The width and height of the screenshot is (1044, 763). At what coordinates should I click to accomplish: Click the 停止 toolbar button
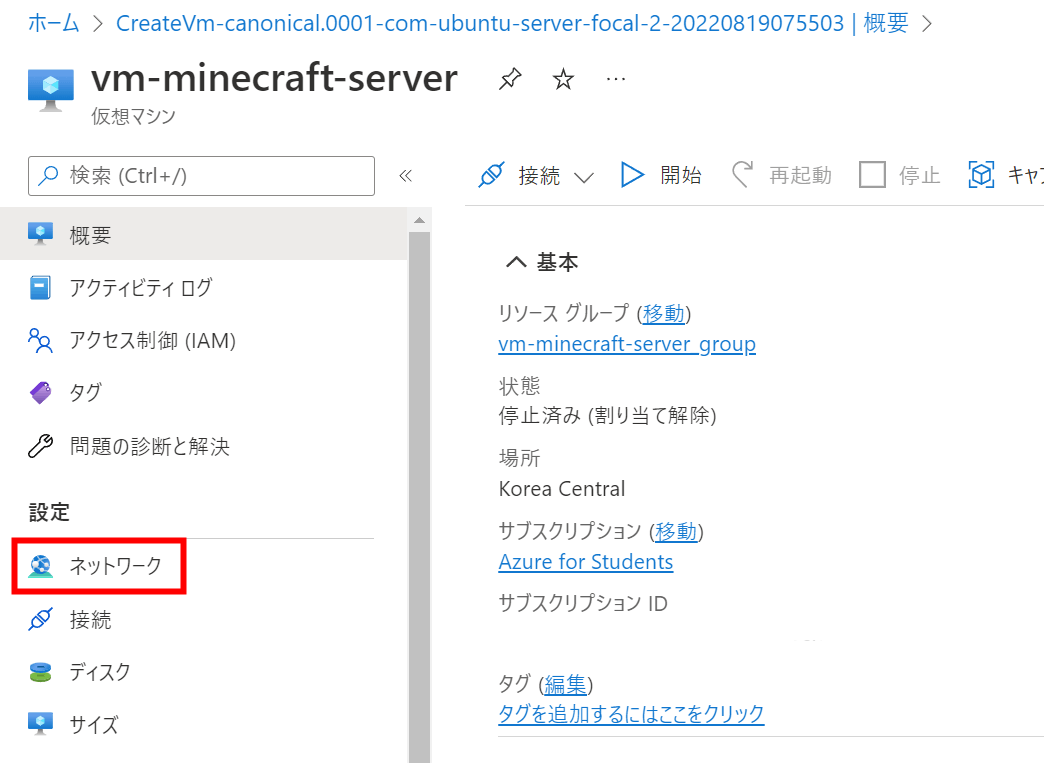tap(899, 175)
